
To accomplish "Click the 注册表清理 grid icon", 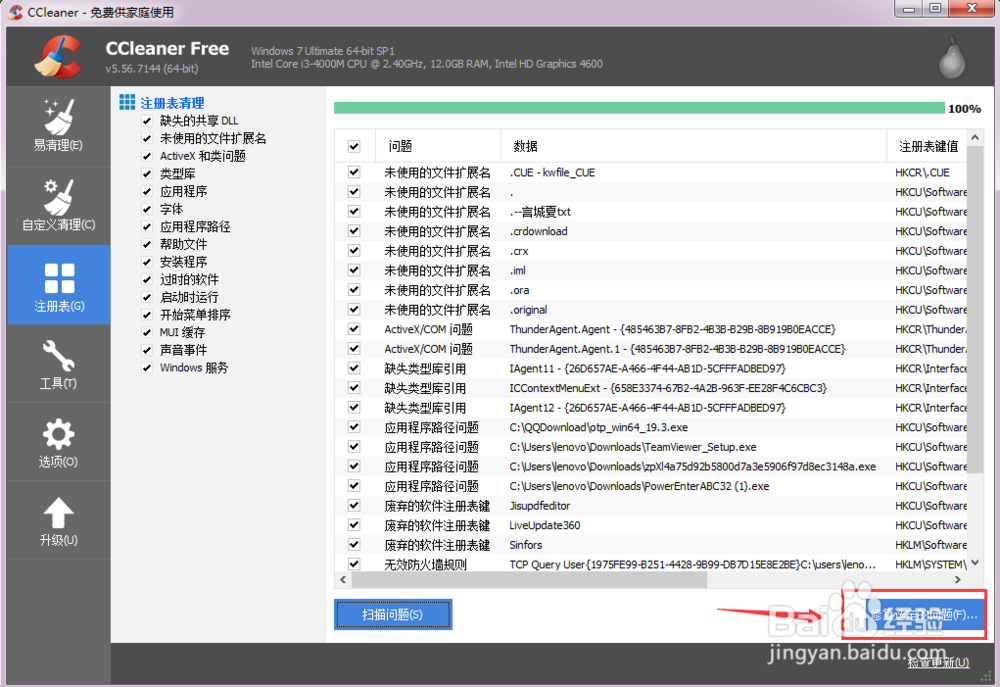I will 127,102.
